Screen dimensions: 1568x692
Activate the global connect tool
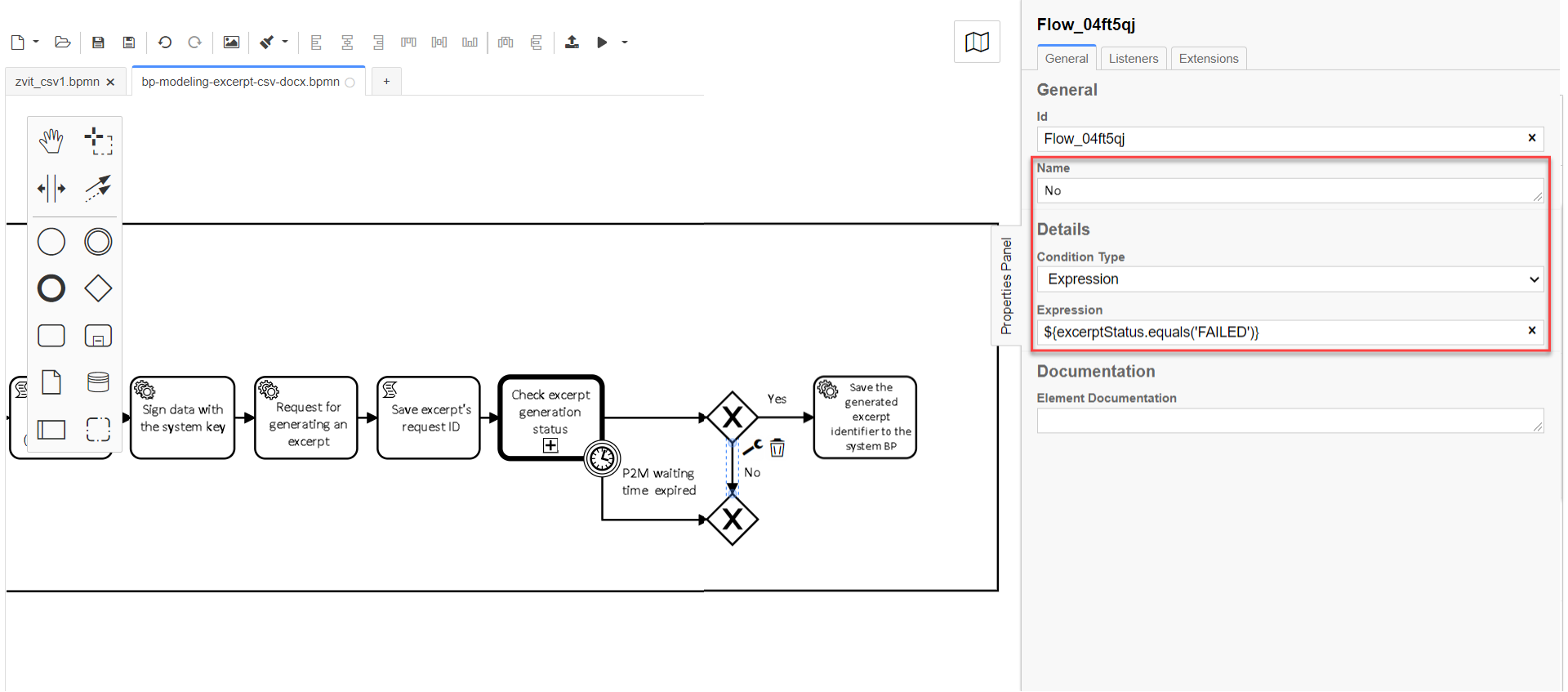pyautogui.click(x=98, y=189)
